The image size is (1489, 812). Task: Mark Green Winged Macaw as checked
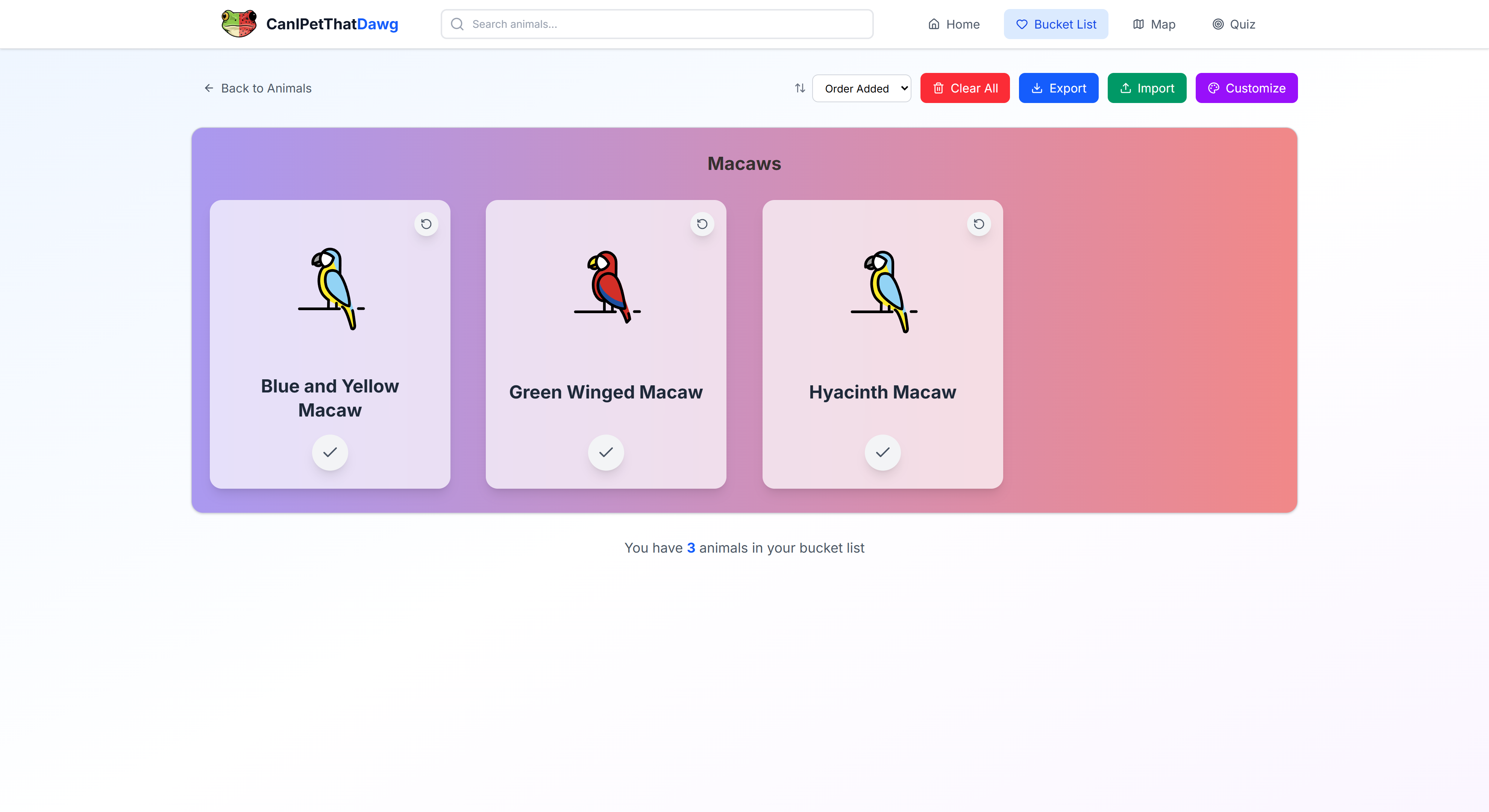tap(606, 452)
